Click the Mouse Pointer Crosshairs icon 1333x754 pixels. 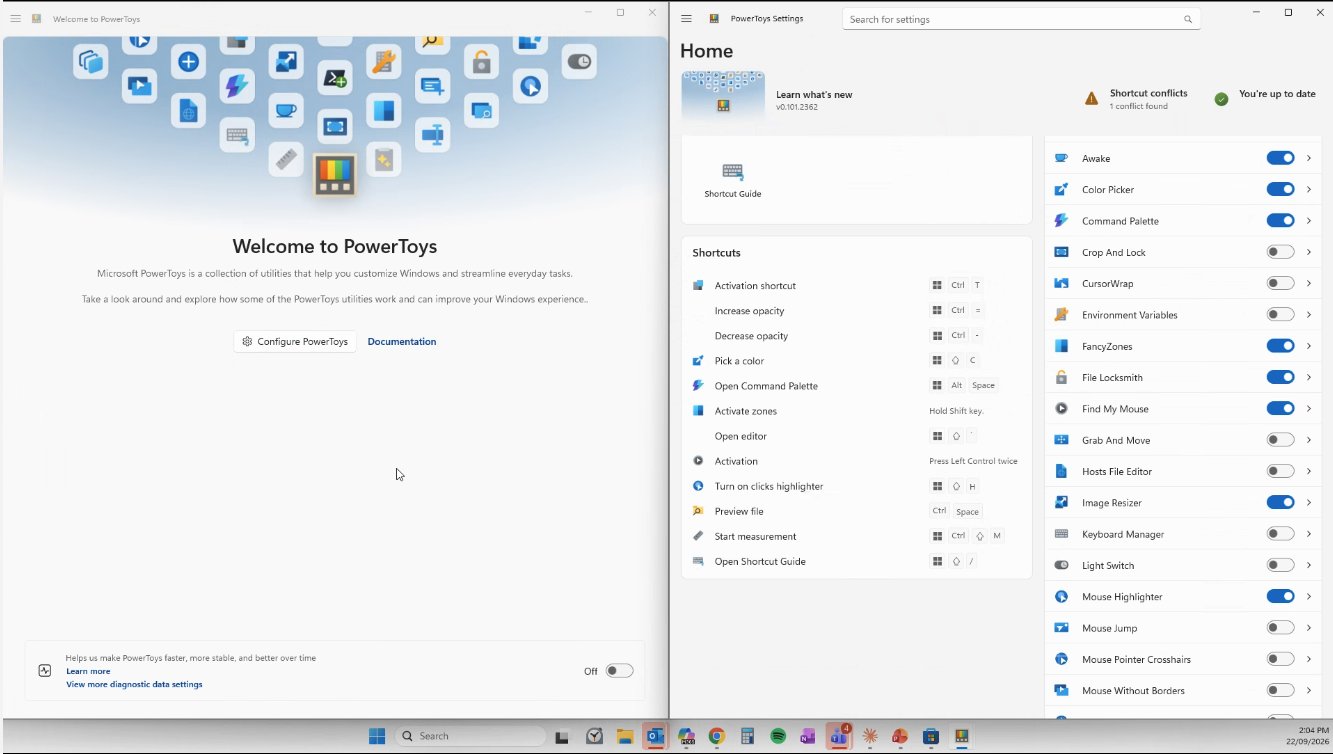(x=1061, y=660)
